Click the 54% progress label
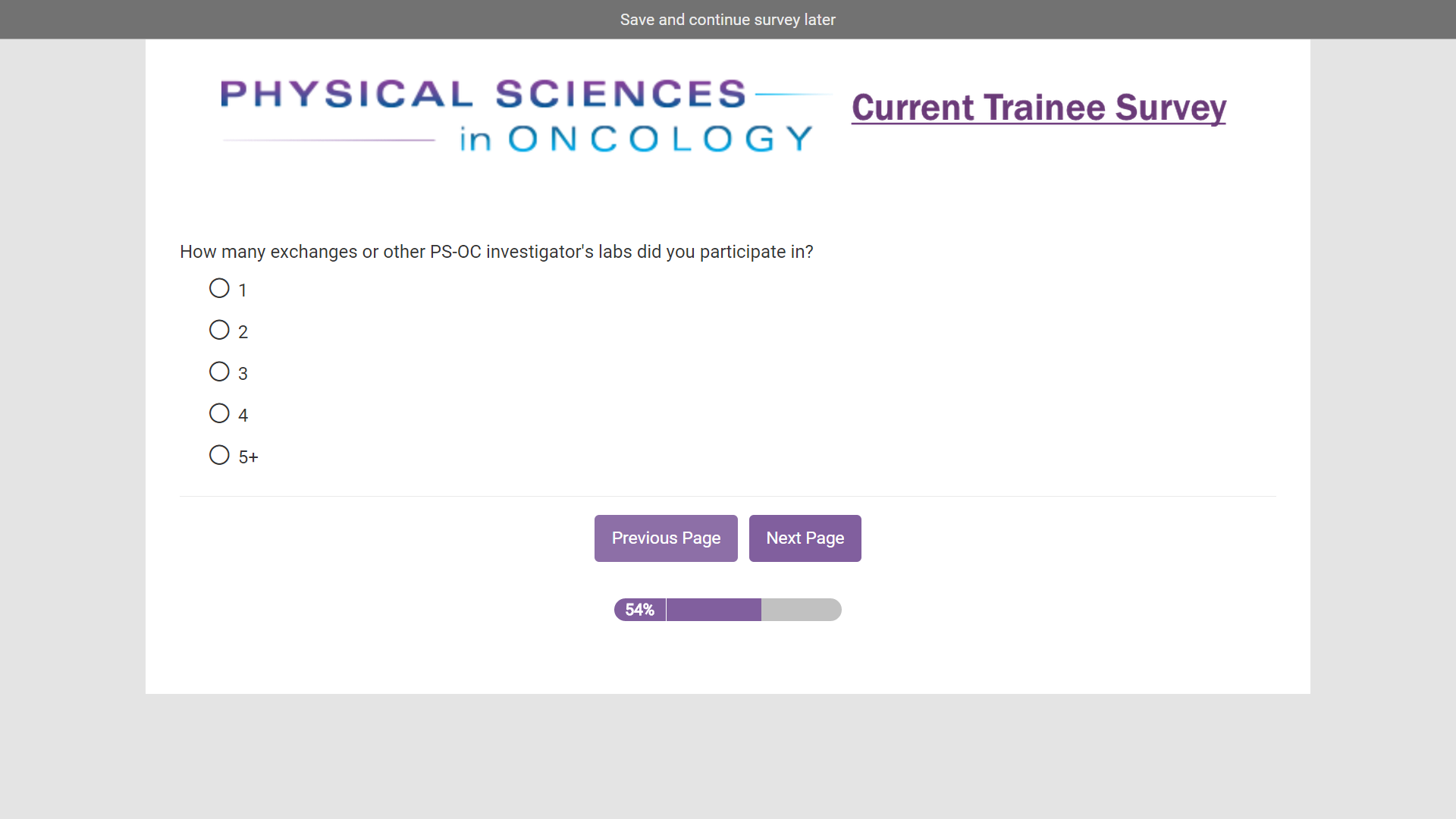This screenshot has width=1456, height=819. tap(639, 610)
